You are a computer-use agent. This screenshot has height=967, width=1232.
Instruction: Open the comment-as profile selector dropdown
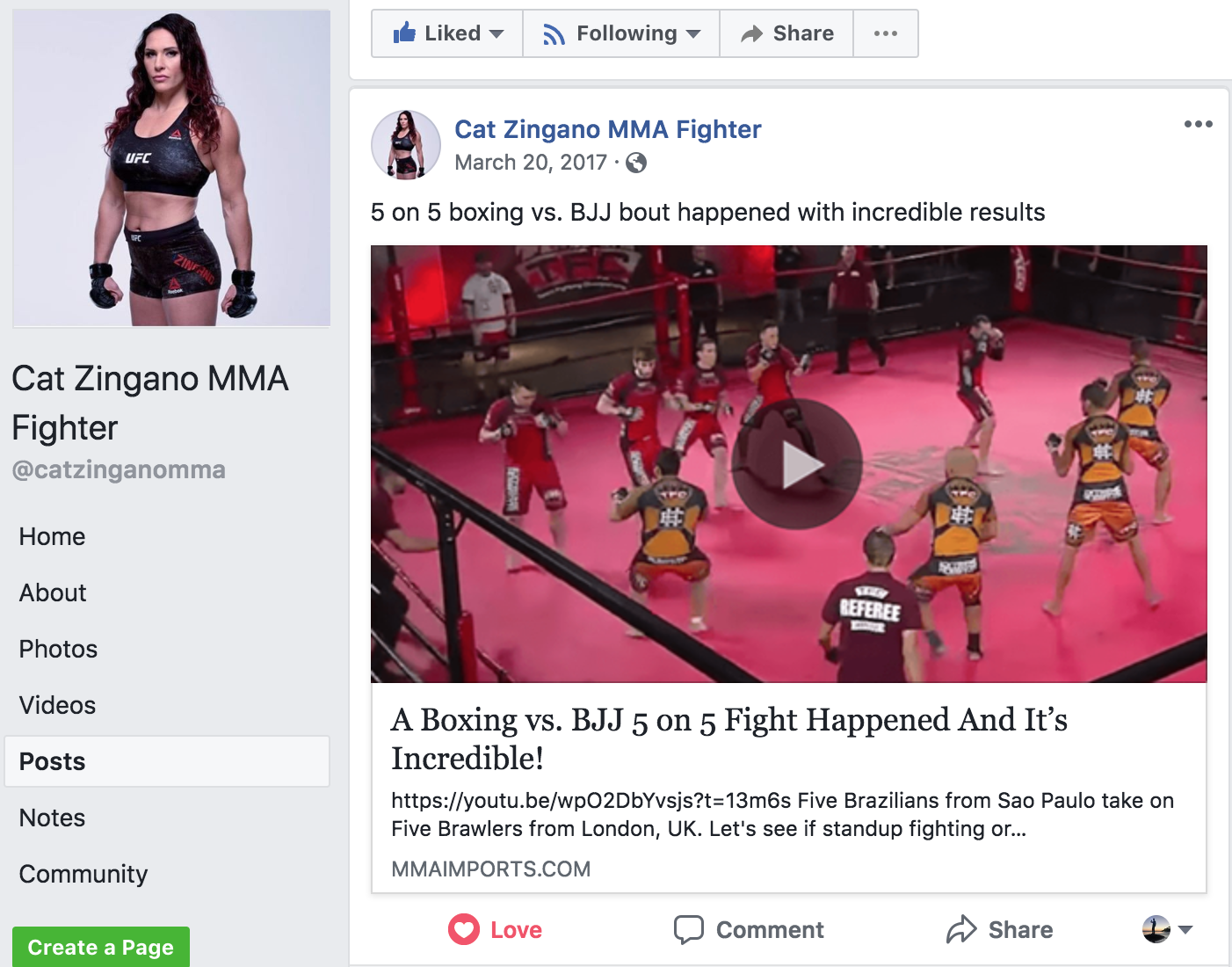pyautogui.click(x=1167, y=929)
